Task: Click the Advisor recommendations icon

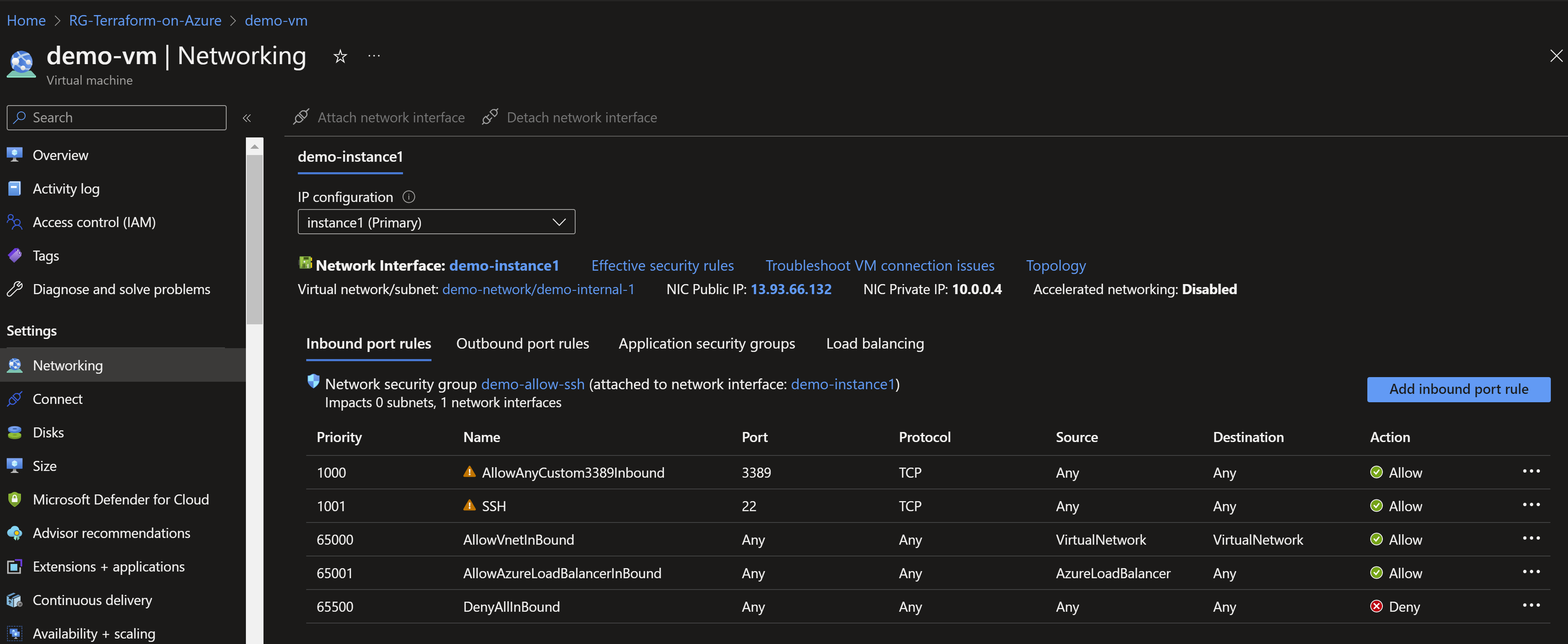Action: [15, 533]
